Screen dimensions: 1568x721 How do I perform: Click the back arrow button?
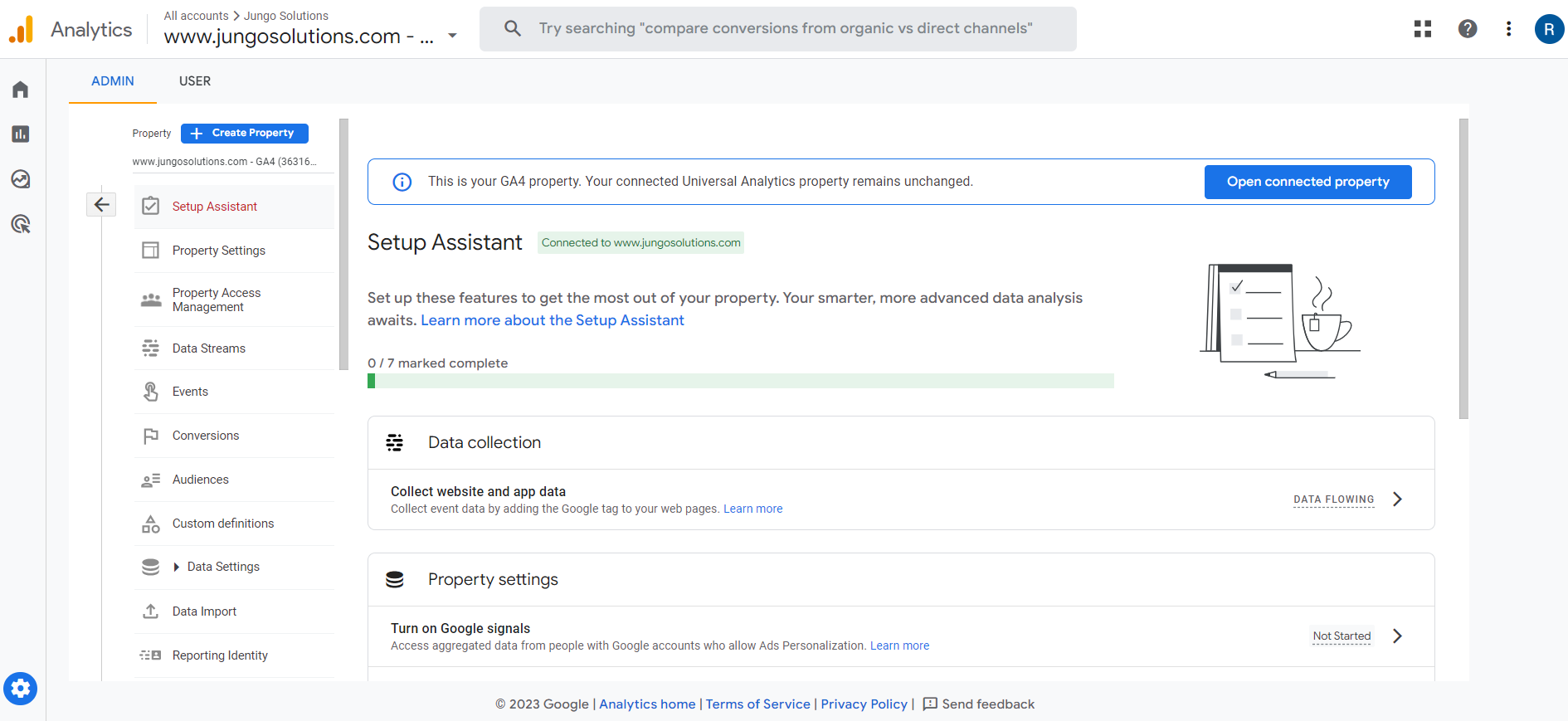102,204
